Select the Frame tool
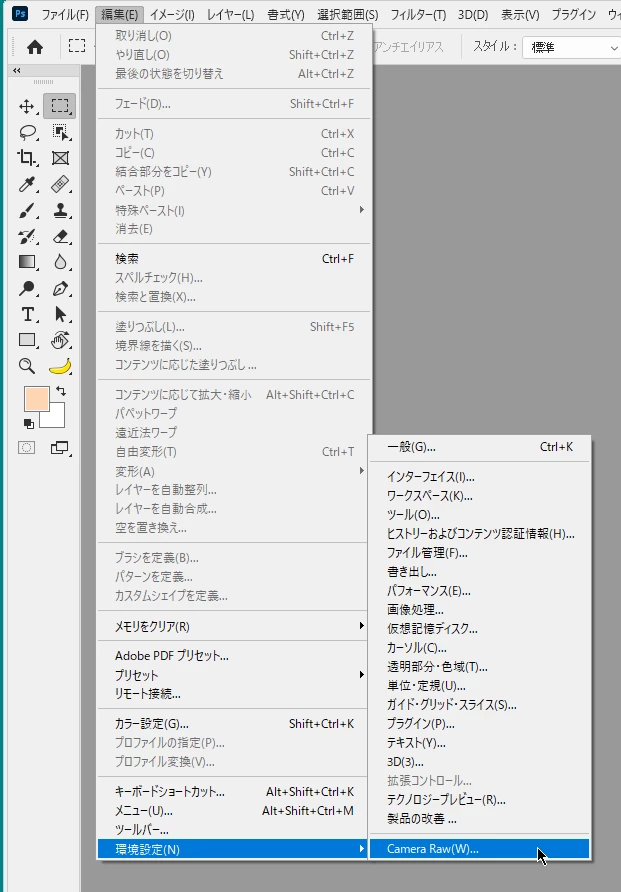The width and height of the screenshot is (621, 892). click(60, 158)
